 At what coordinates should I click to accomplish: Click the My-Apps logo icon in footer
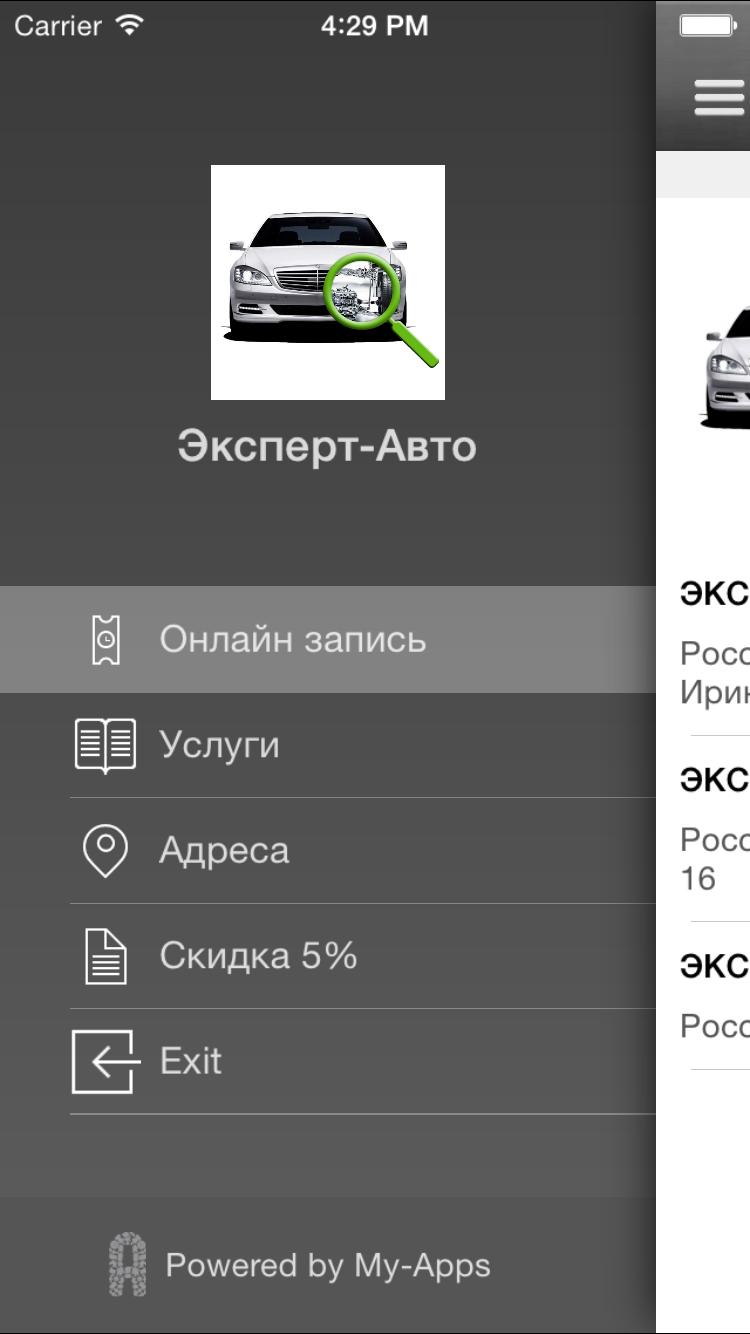[127, 1266]
